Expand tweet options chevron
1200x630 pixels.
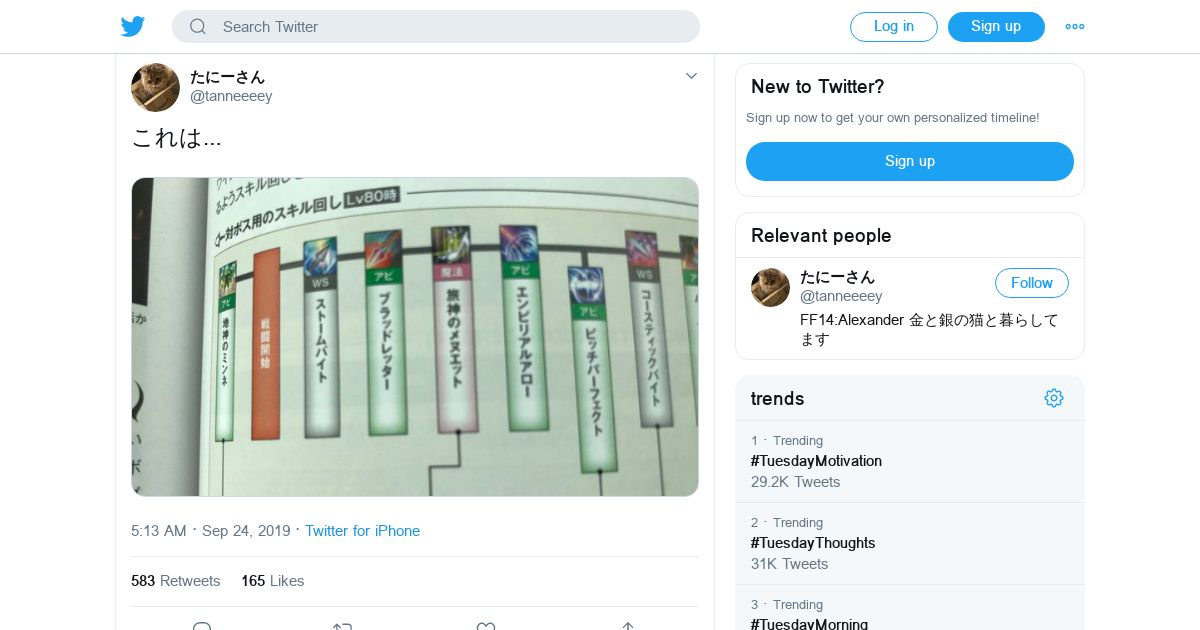(691, 76)
